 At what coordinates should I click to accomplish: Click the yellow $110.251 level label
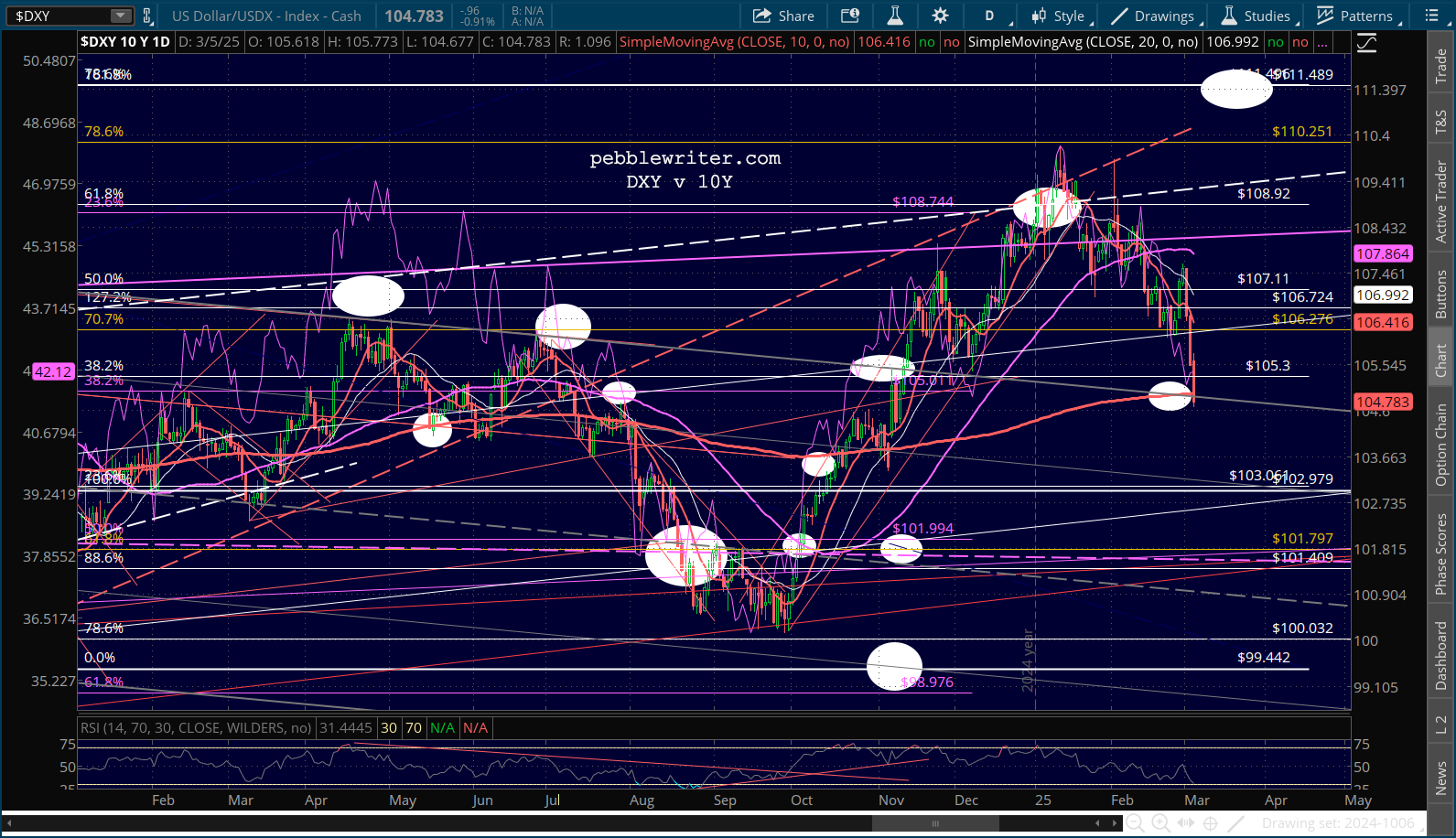(1302, 132)
